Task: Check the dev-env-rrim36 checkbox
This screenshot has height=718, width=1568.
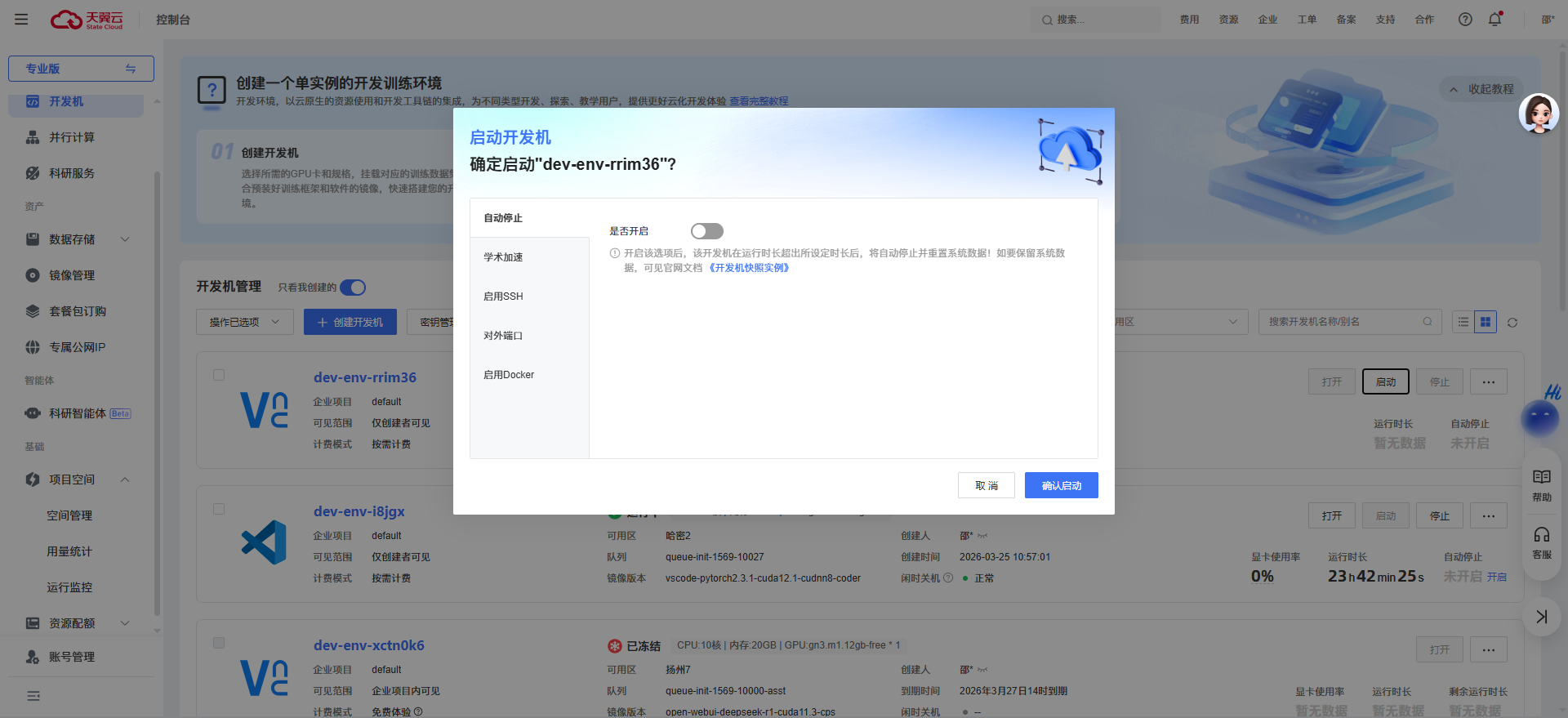Action: coord(219,375)
